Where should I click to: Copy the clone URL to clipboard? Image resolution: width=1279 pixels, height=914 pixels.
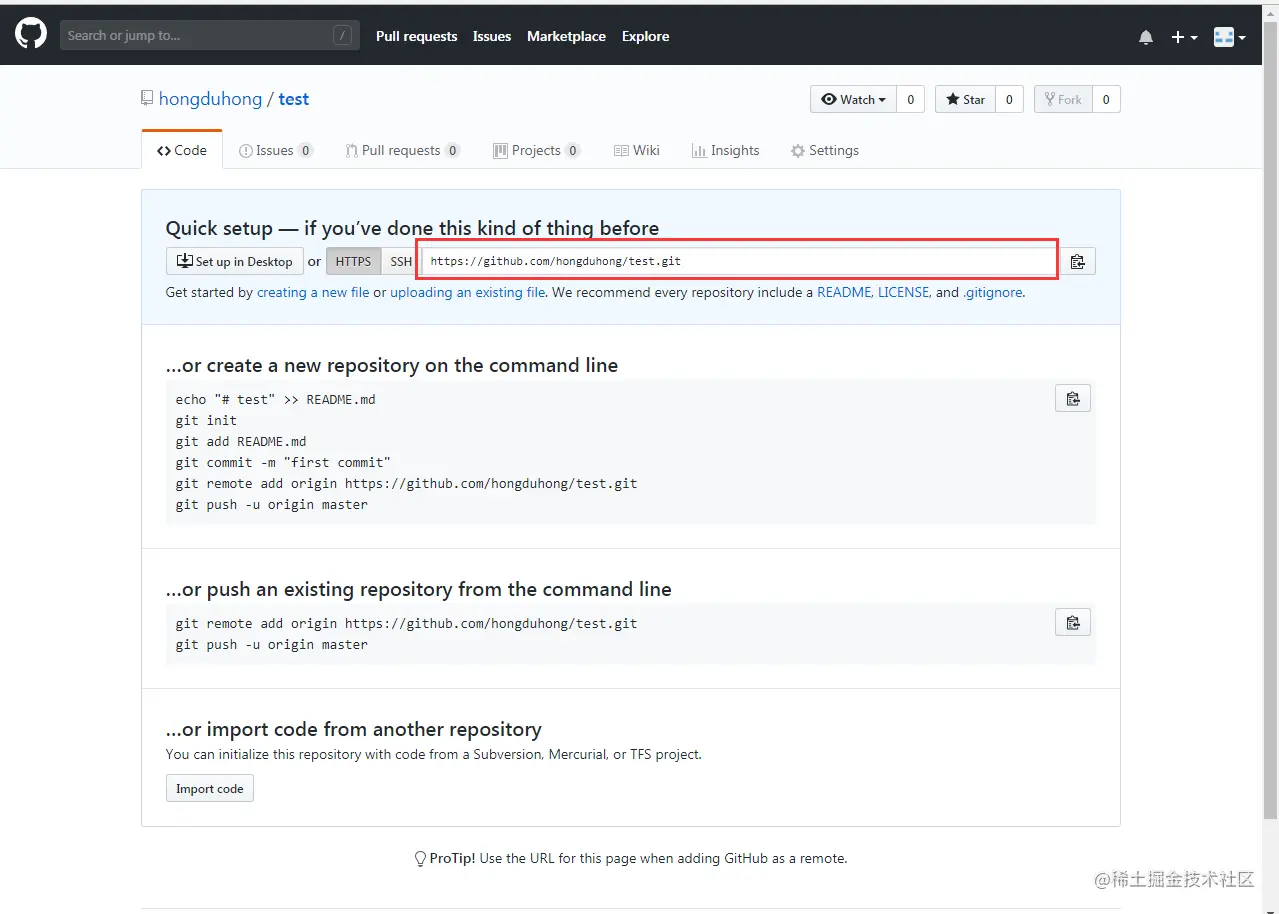(x=1077, y=261)
